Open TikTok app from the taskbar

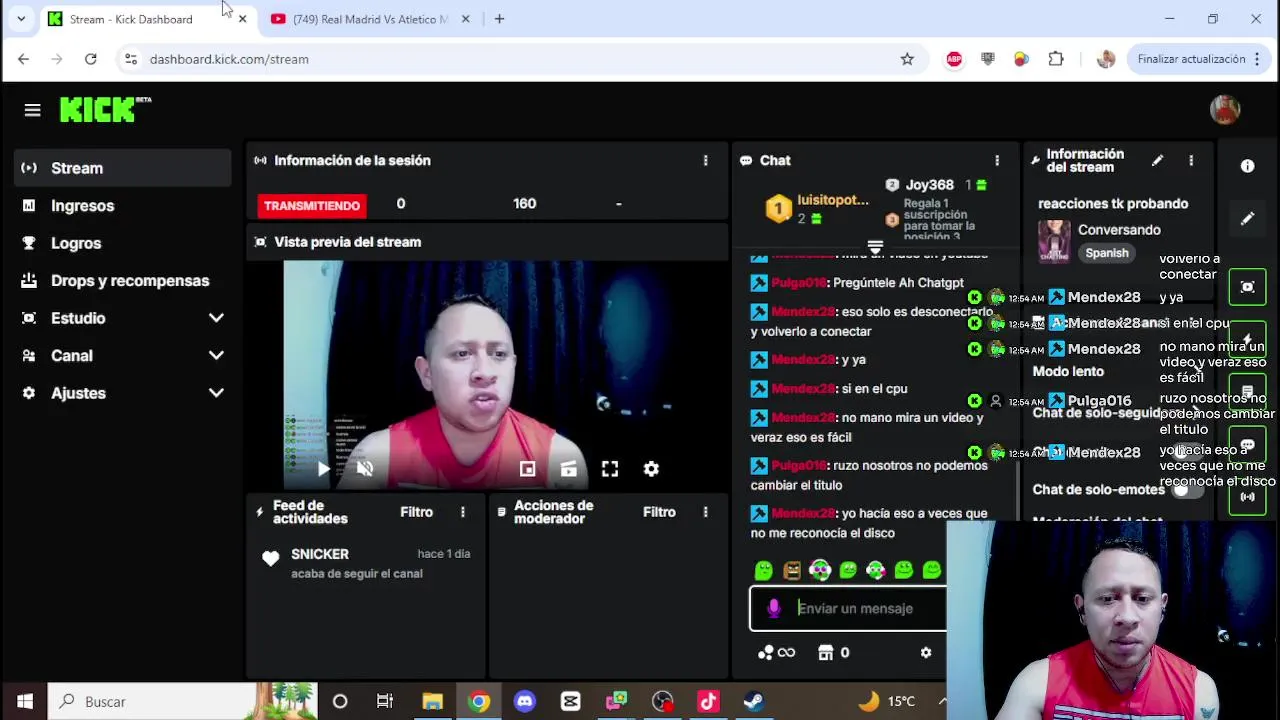(708, 701)
